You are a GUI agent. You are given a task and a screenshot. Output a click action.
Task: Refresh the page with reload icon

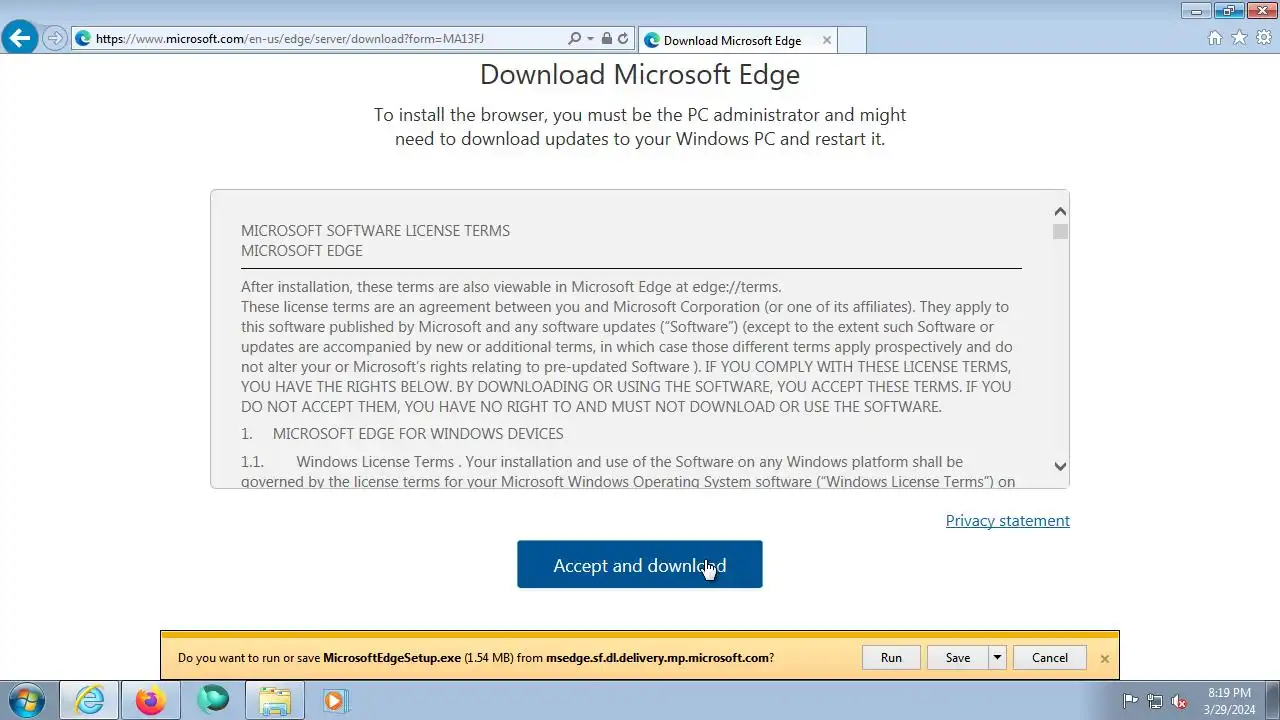coord(623,39)
